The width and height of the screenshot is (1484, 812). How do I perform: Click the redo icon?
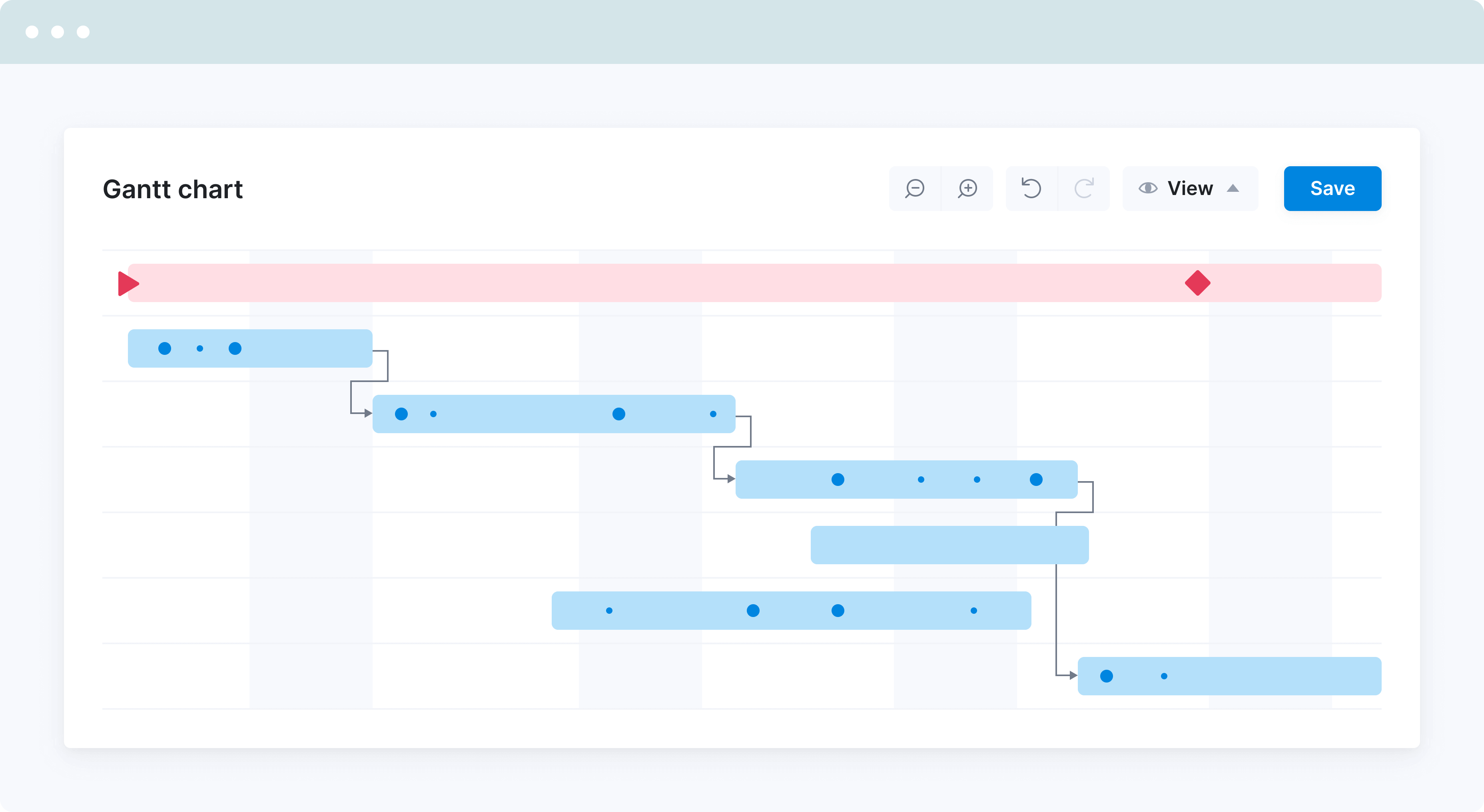tap(1083, 188)
